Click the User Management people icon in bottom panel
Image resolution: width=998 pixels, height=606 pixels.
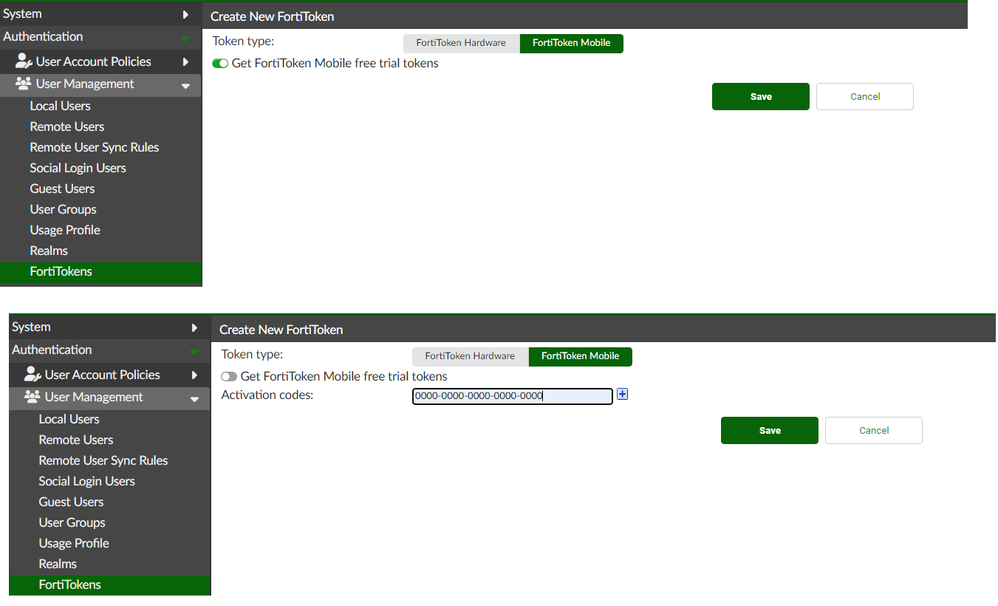[32, 397]
